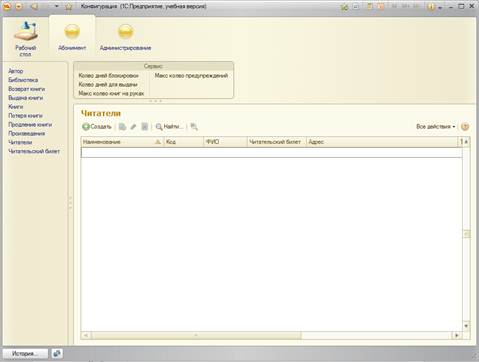Sort by Адрес column header
479x362 pixels.
click(x=382, y=142)
